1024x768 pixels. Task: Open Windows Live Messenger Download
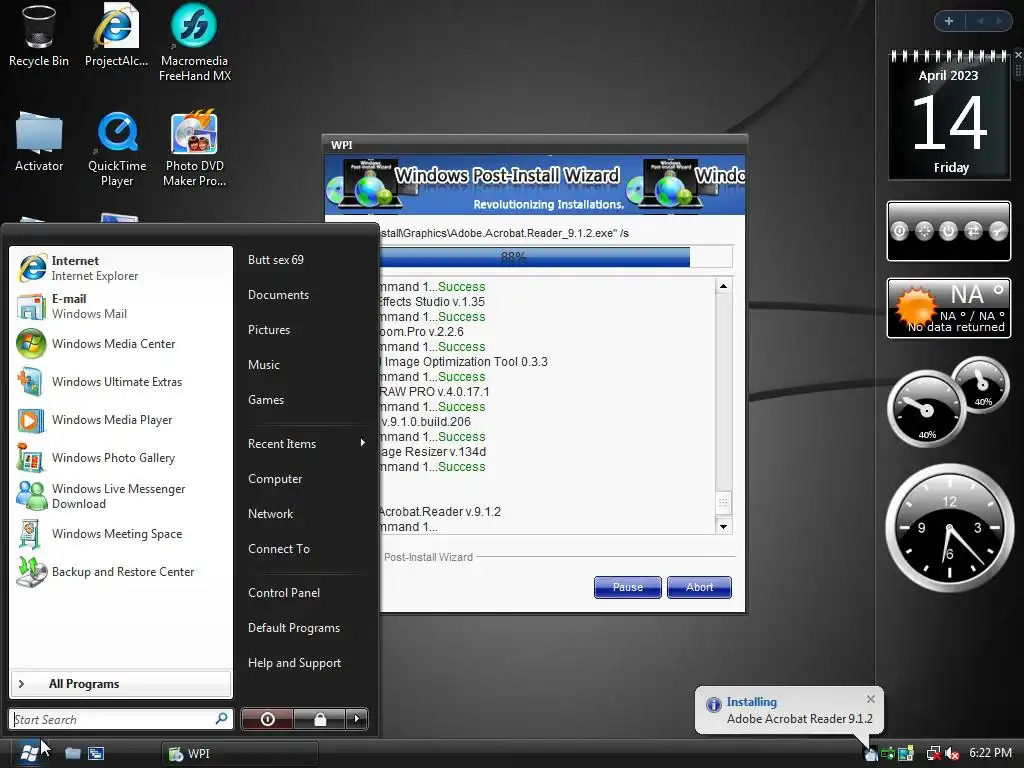(121, 496)
